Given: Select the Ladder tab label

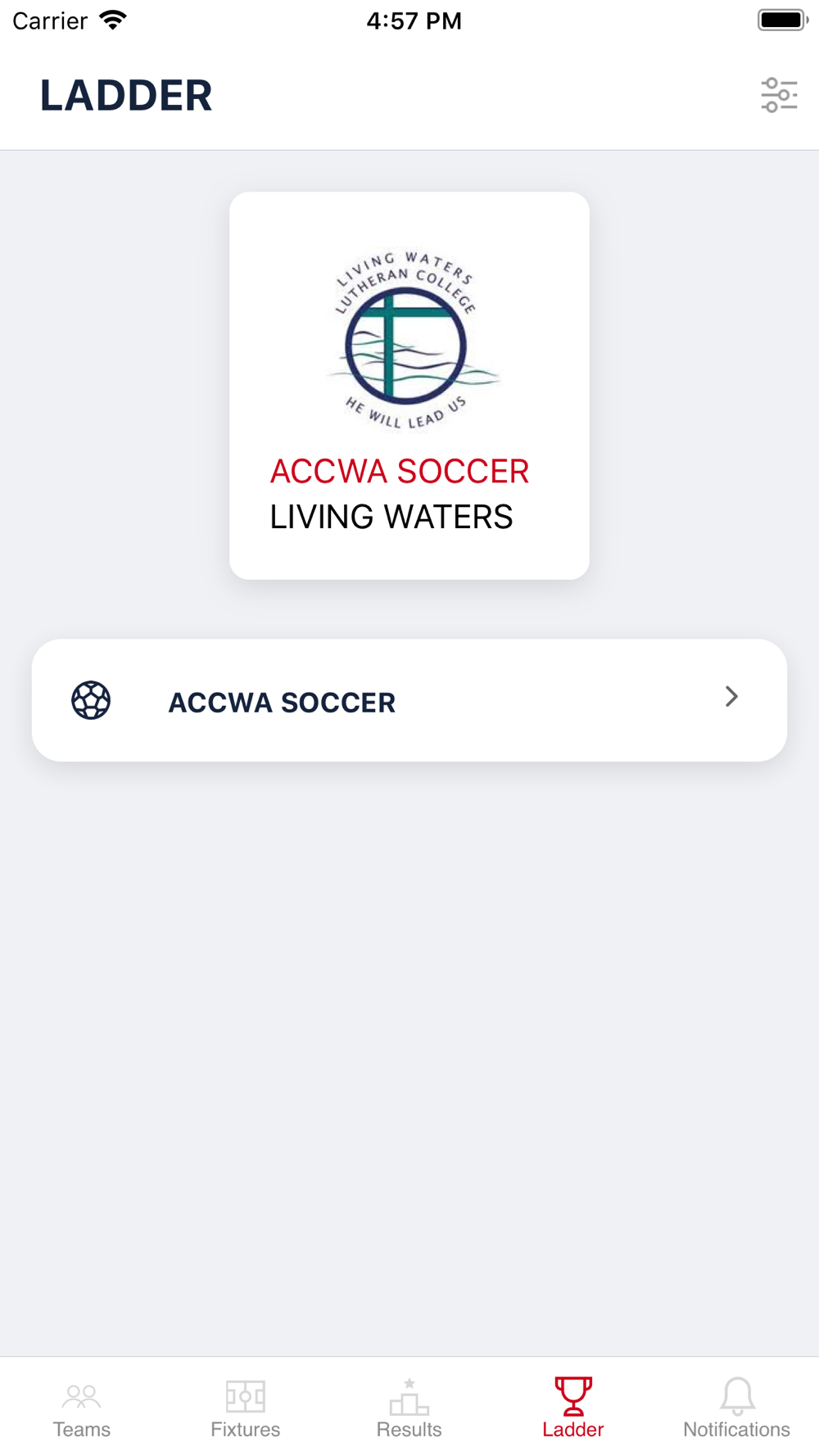Looking at the screenshot, I should tap(573, 1430).
